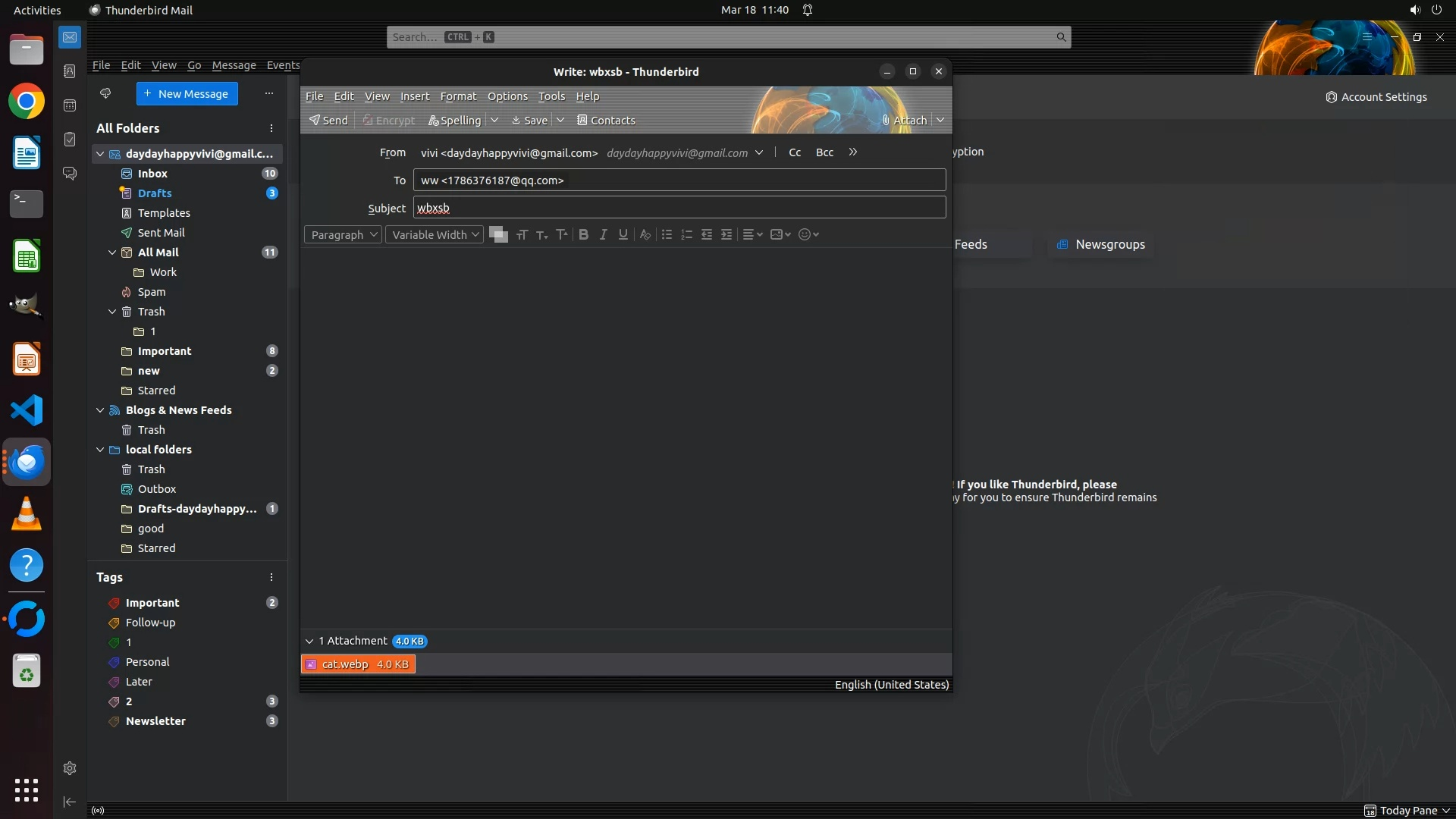Click the larger font size icon
1456x819 pixels.
tap(561, 234)
